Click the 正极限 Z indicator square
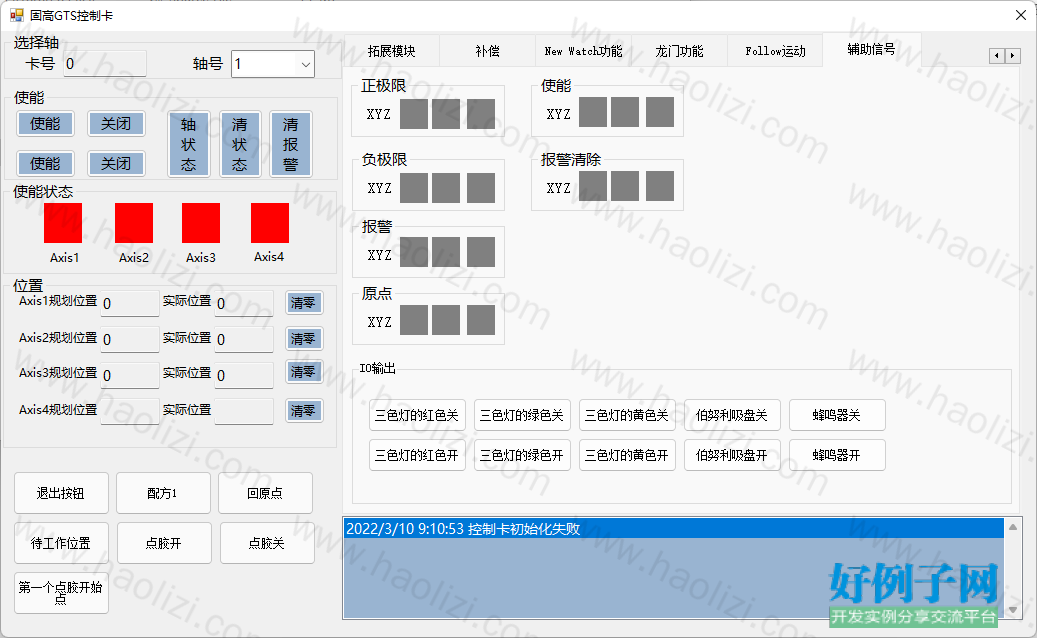This screenshot has width=1037, height=638. click(481, 114)
